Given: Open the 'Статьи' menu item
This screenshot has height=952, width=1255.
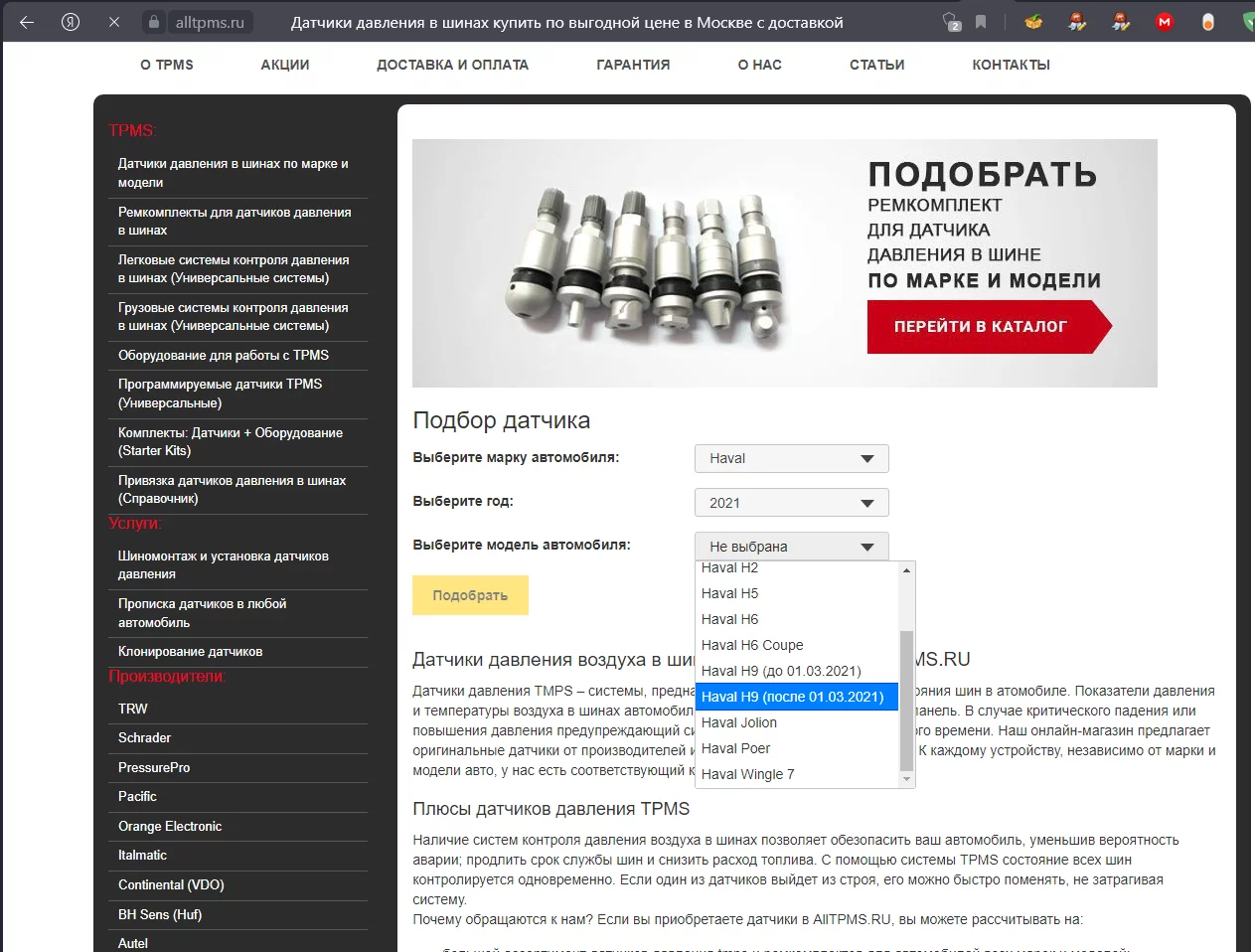Looking at the screenshot, I should point(876,65).
